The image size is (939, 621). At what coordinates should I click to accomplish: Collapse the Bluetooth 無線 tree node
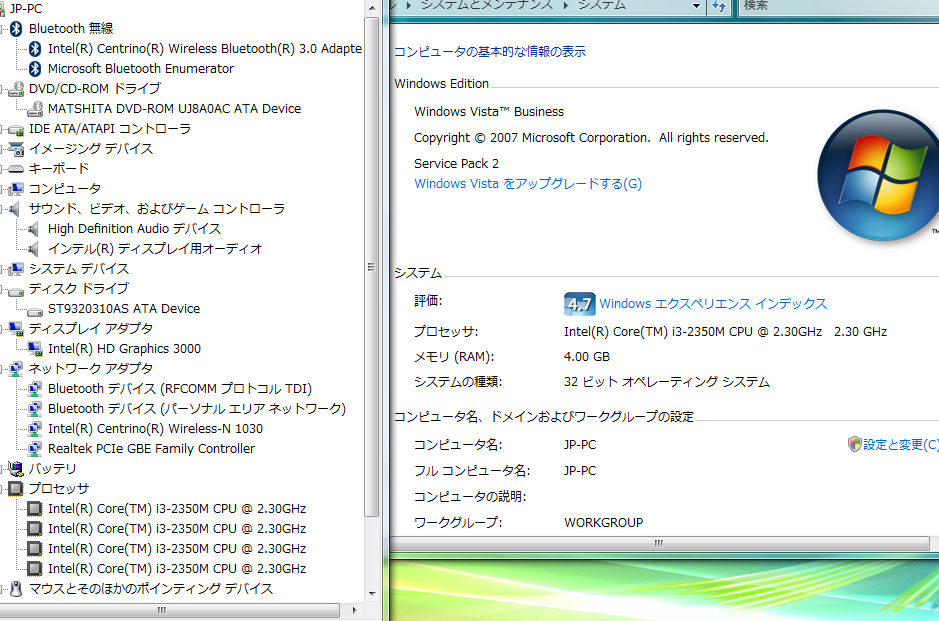pyautogui.click(x=3, y=29)
